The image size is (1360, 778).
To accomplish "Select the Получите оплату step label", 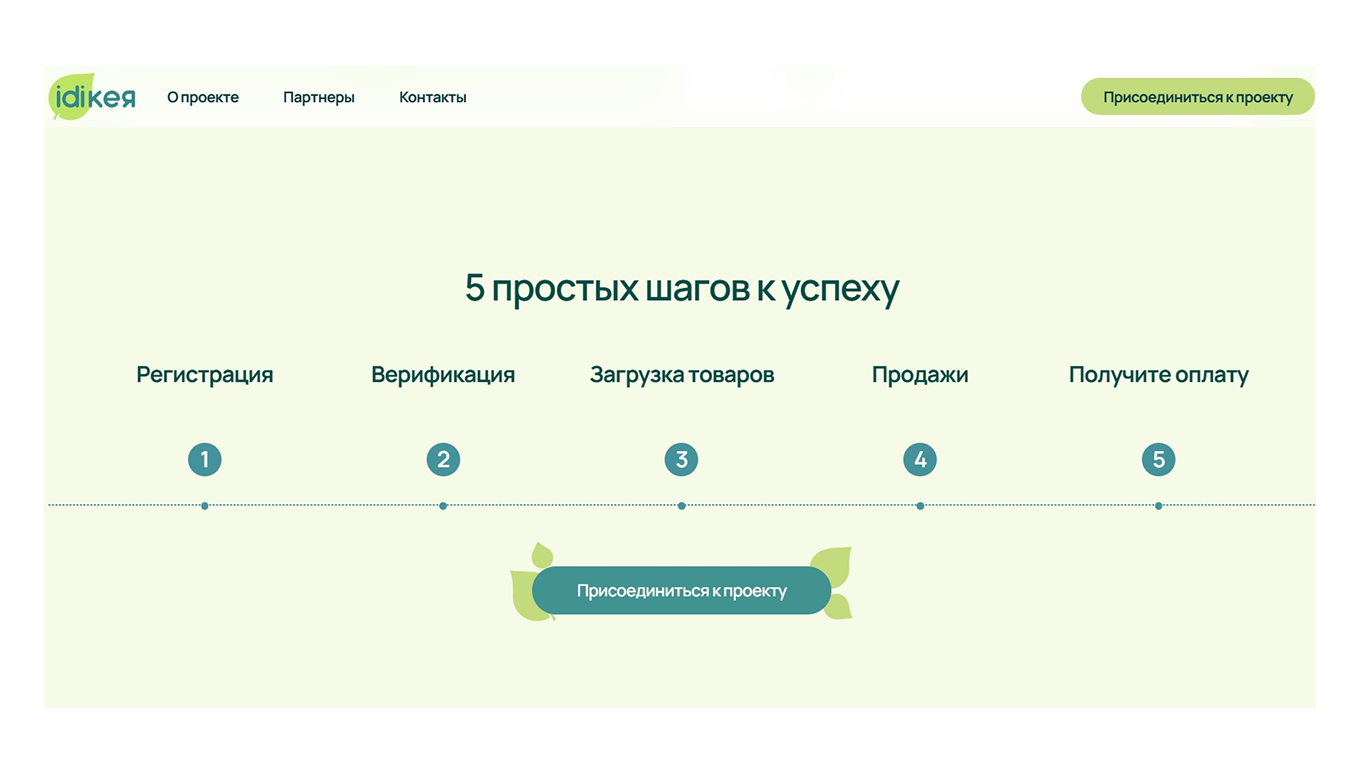I will pos(1158,374).
